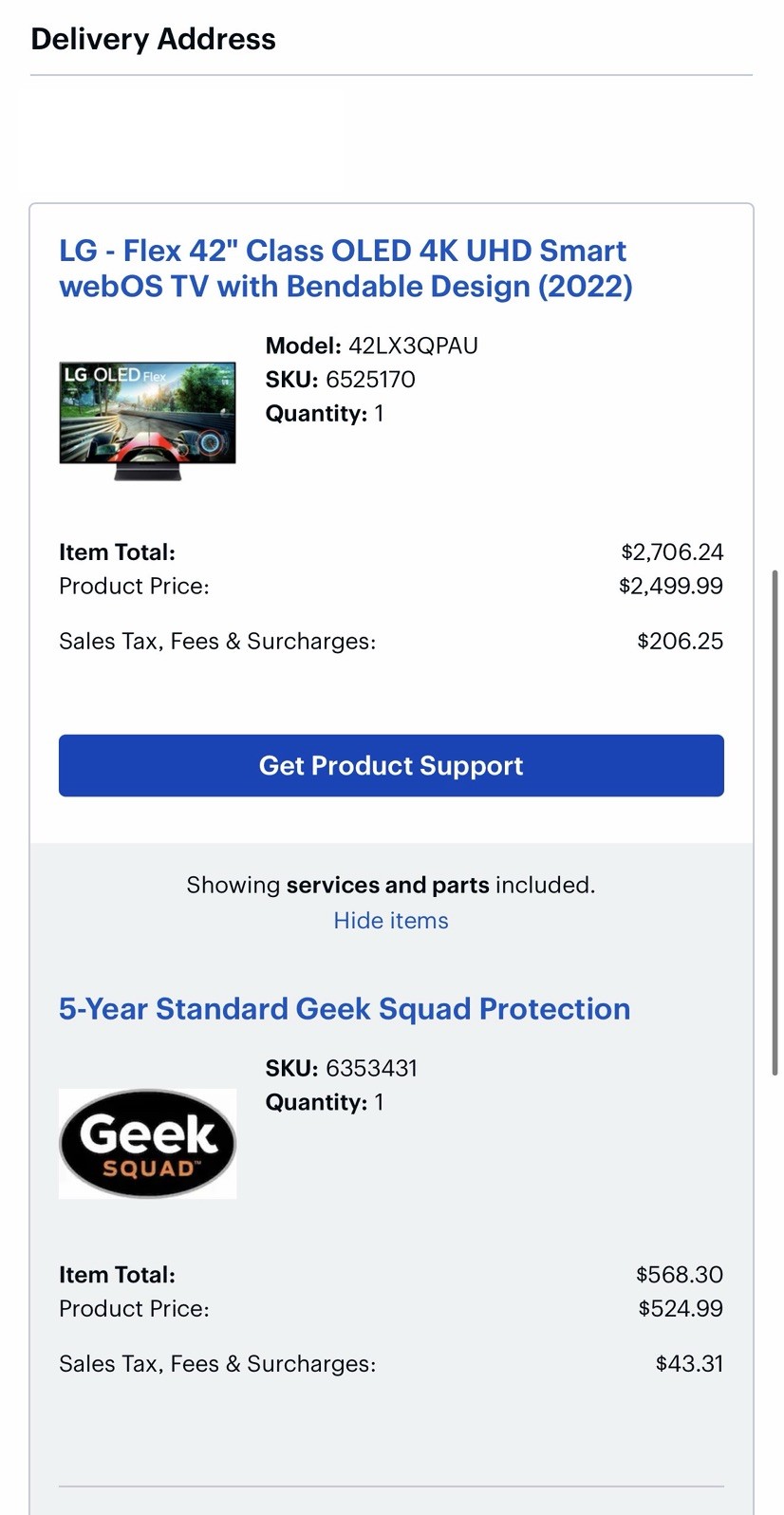Click the "Showing services and parts included" text

click(x=391, y=885)
